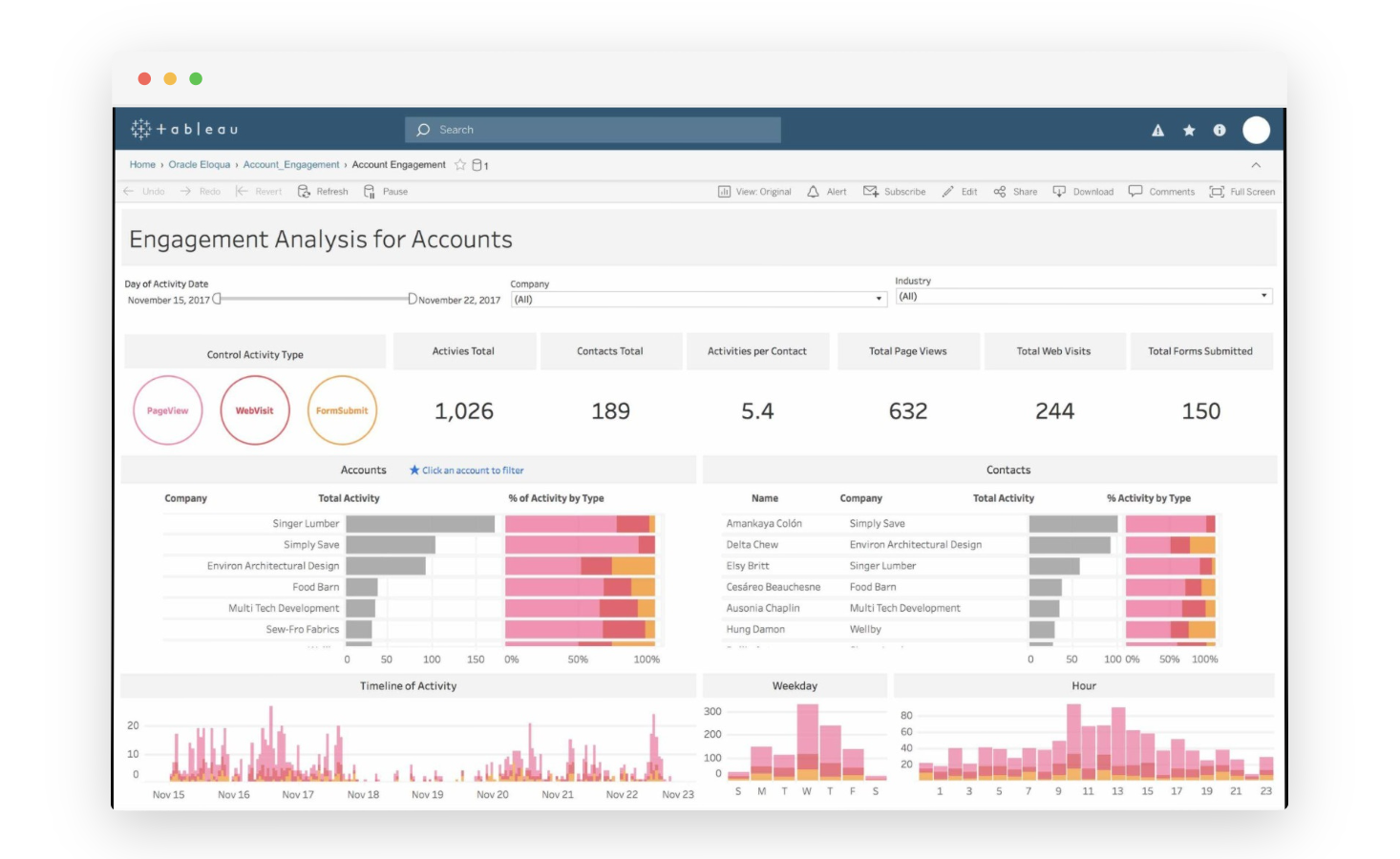Subscribe to this view
The image size is (1400, 859).
coord(895,192)
